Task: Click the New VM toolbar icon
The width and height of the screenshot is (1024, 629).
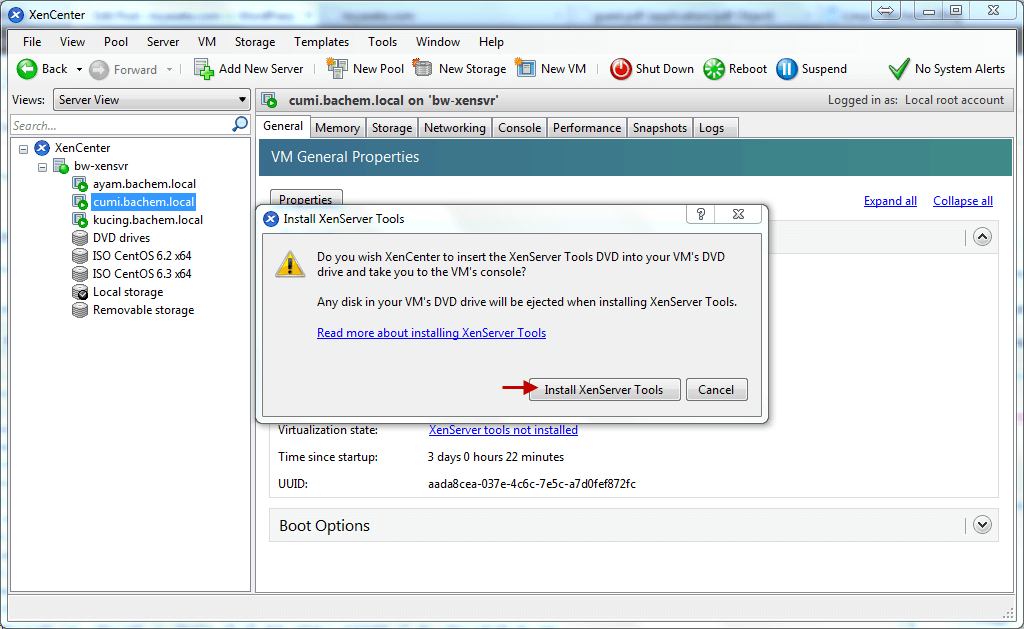Action: 525,68
